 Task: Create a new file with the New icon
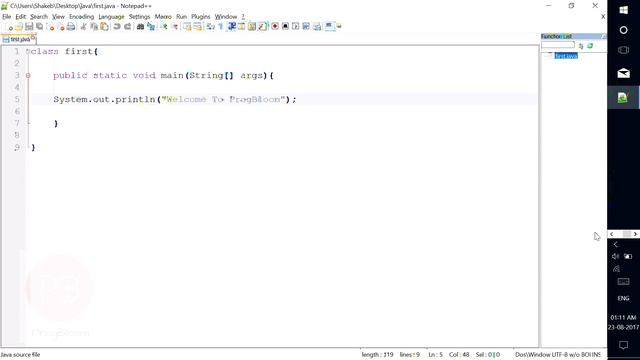(x=9, y=27)
